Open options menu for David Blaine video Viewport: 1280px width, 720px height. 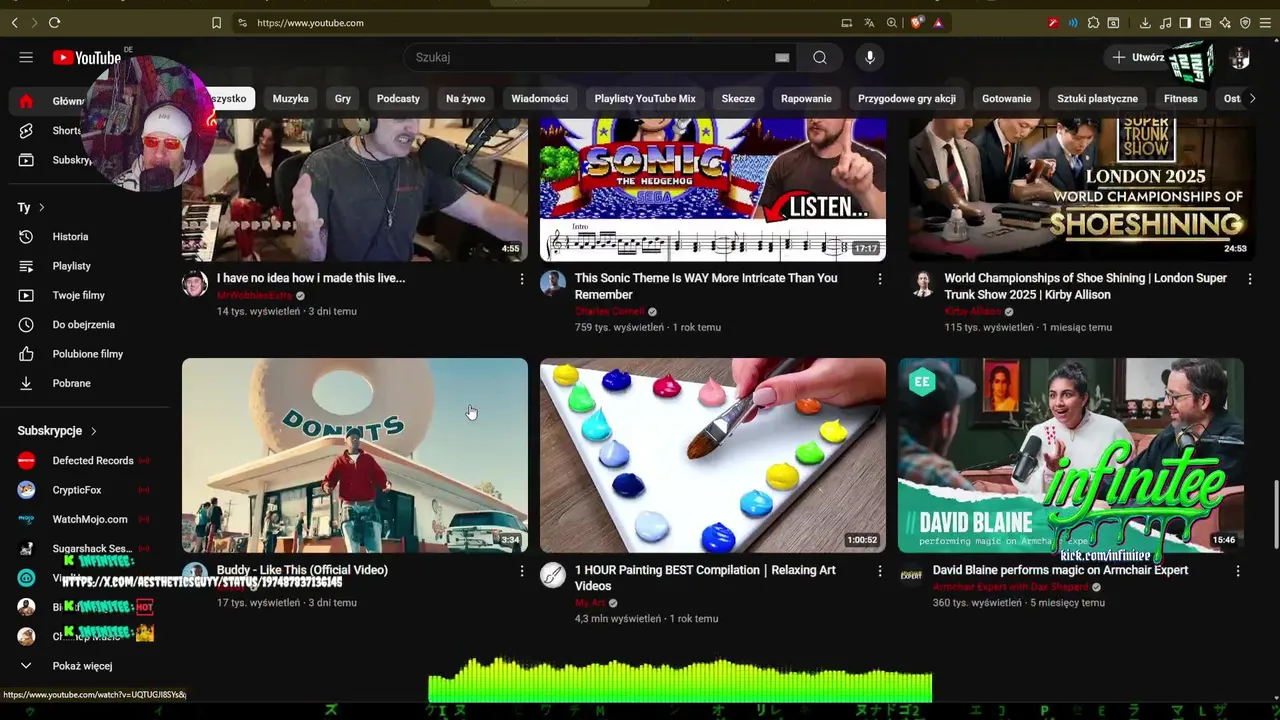tap(1238, 571)
